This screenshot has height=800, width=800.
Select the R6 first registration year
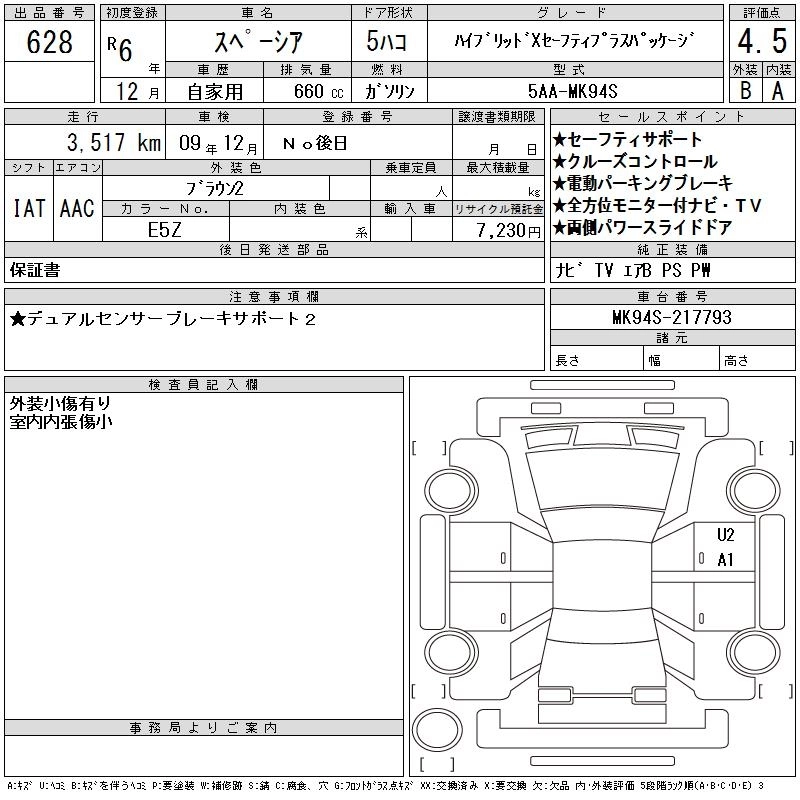120,49
